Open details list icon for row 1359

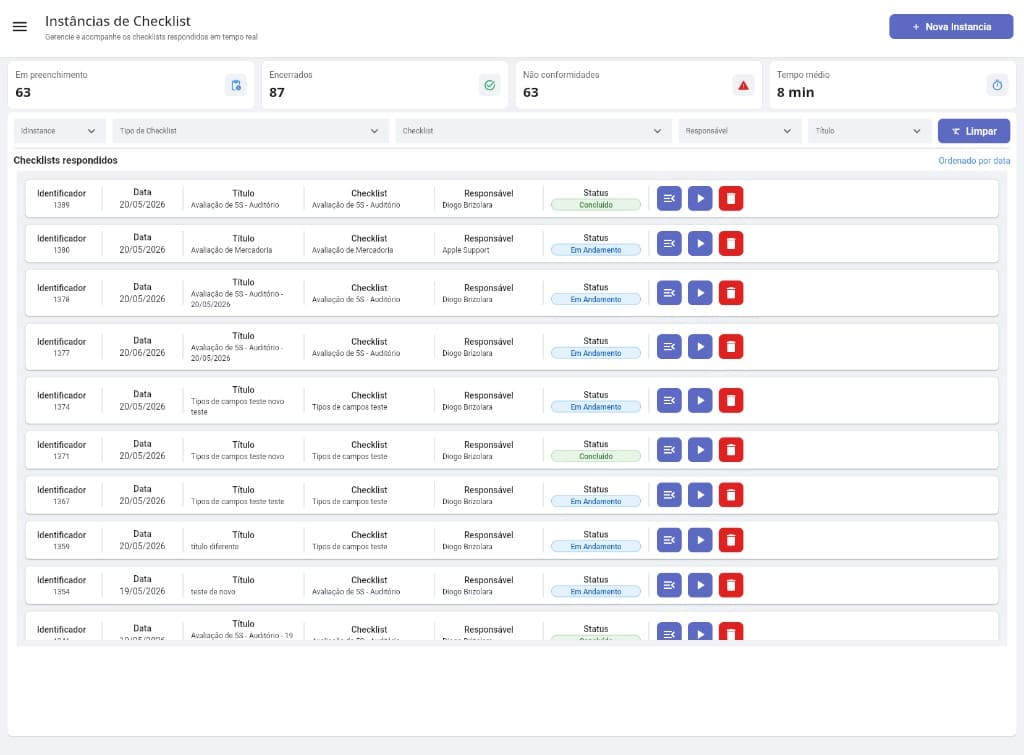click(669, 540)
